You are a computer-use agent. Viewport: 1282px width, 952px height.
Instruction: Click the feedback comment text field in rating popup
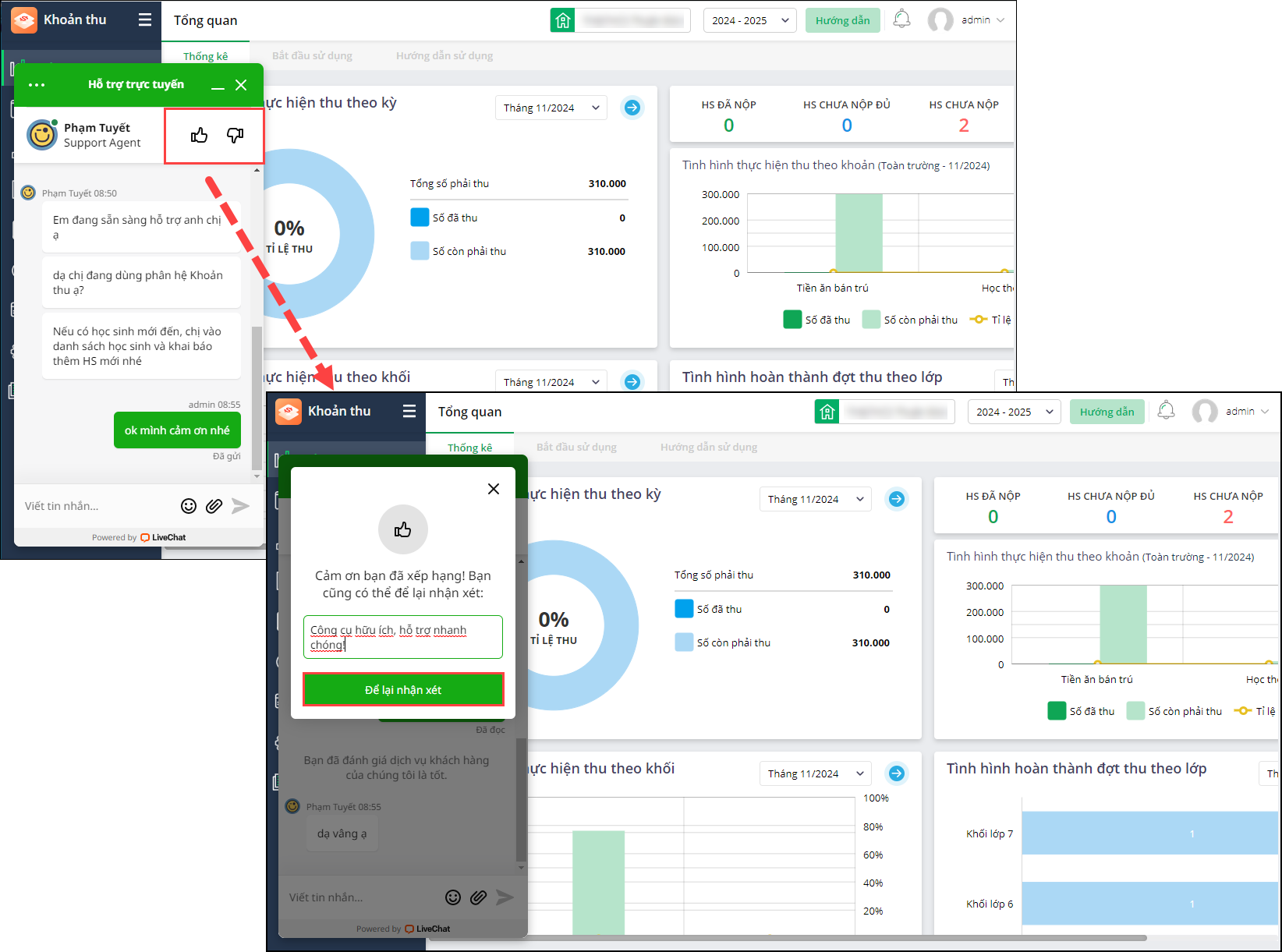coord(403,637)
